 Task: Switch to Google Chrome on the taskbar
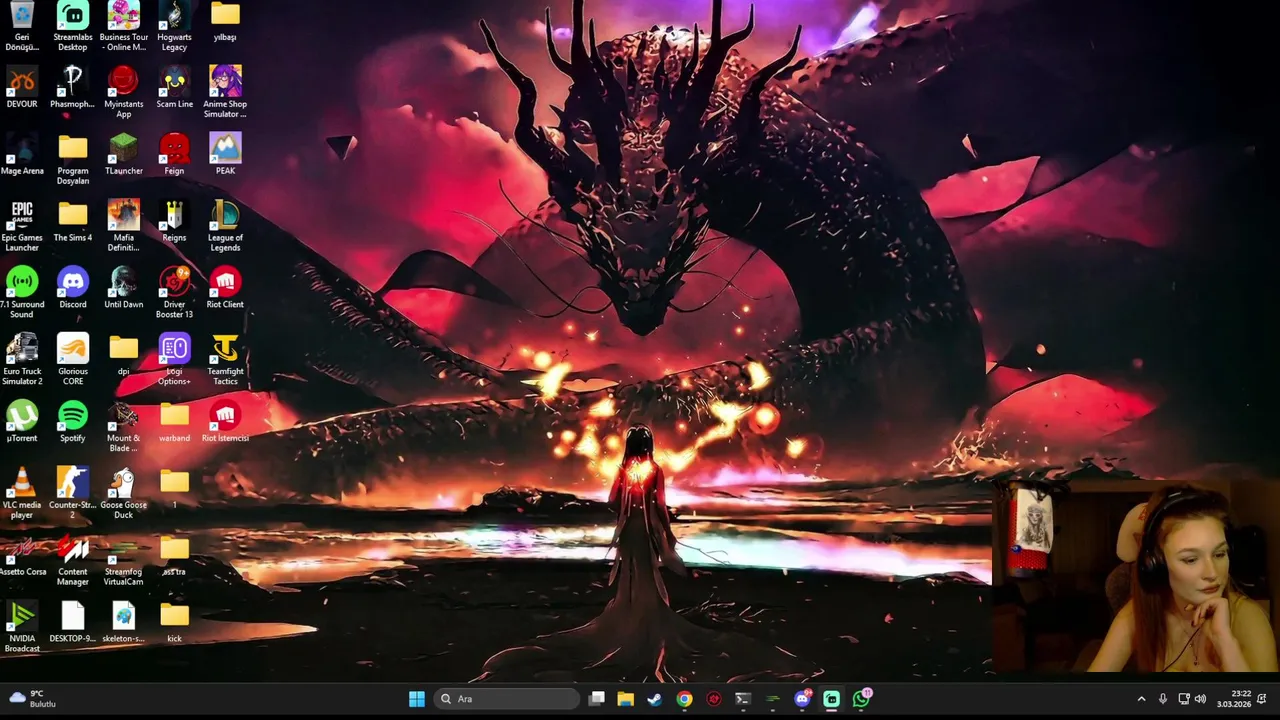coord(684,699)
